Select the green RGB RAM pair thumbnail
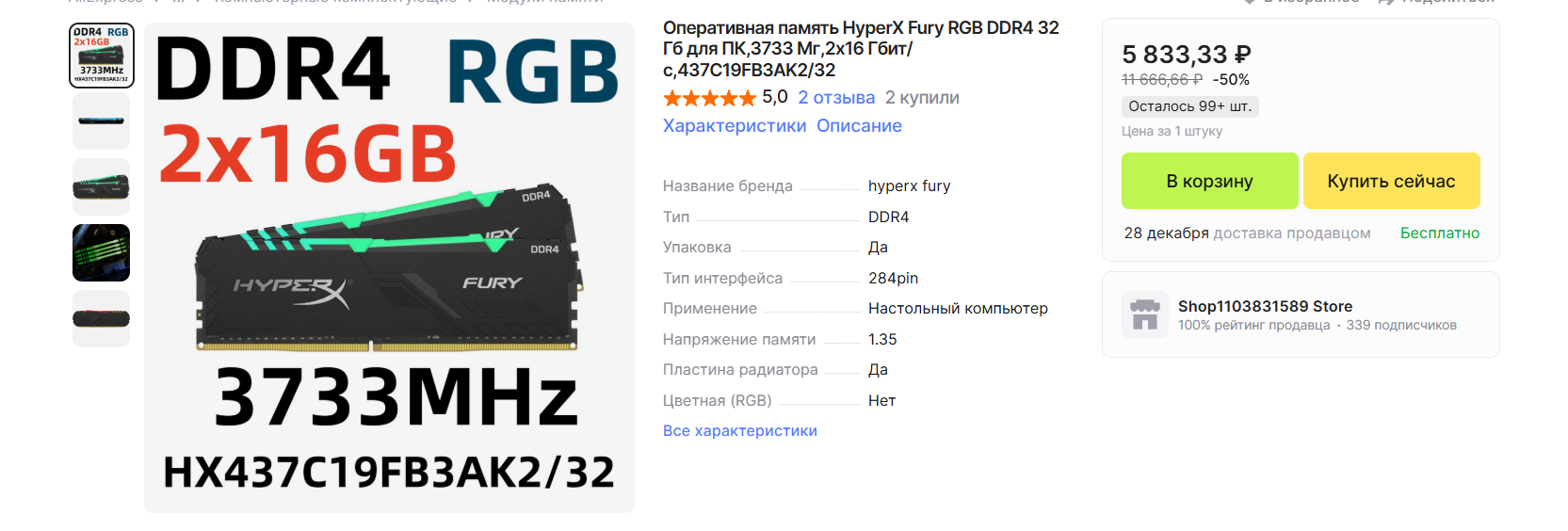Screen dimensions: 1568x531 (102, 186)
